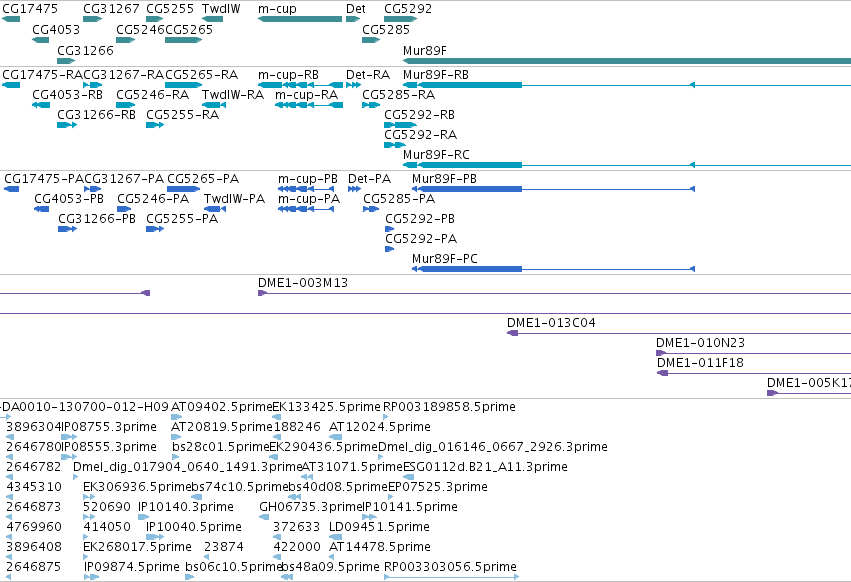Click EST EK268017.5prime label

137,547
